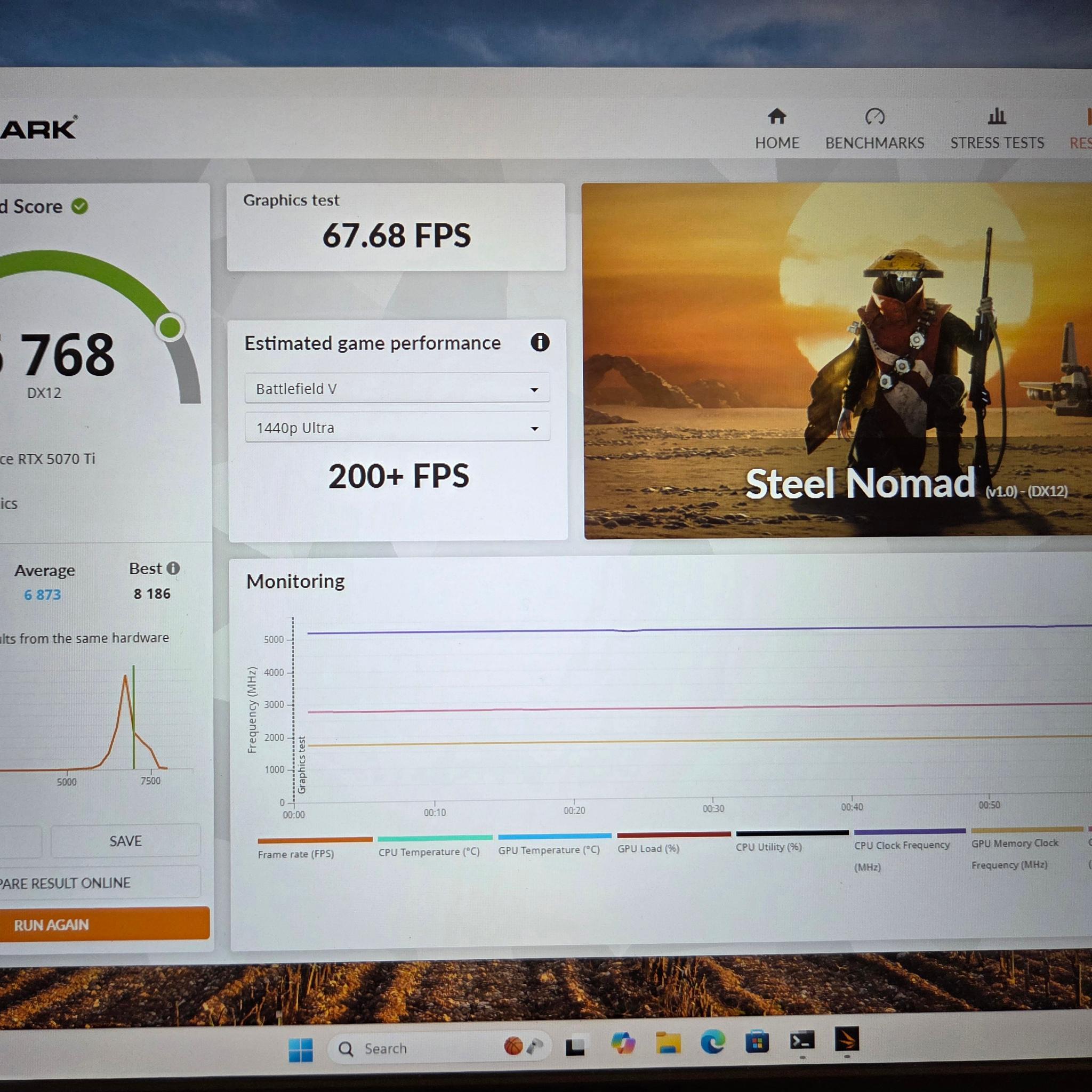Expand the 1440p Ultra resolution dropdown
1092x1092 pixels.
tap(397, 427)
